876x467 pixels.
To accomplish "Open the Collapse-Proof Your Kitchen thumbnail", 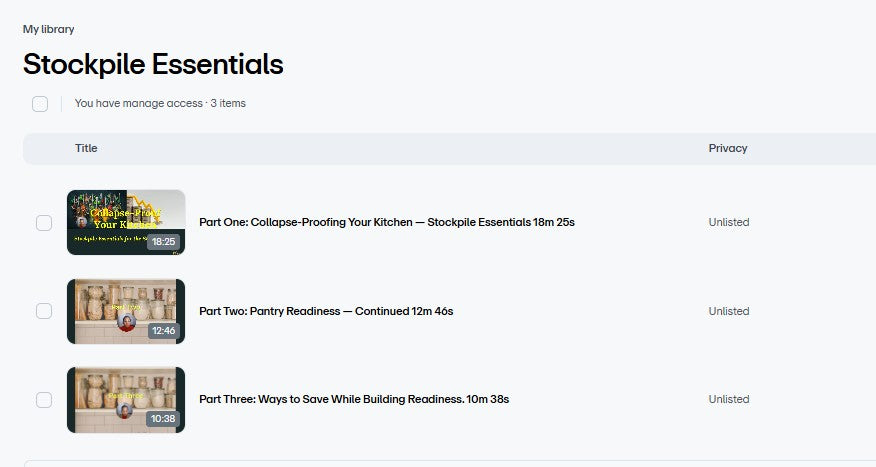I will (125, 222).
